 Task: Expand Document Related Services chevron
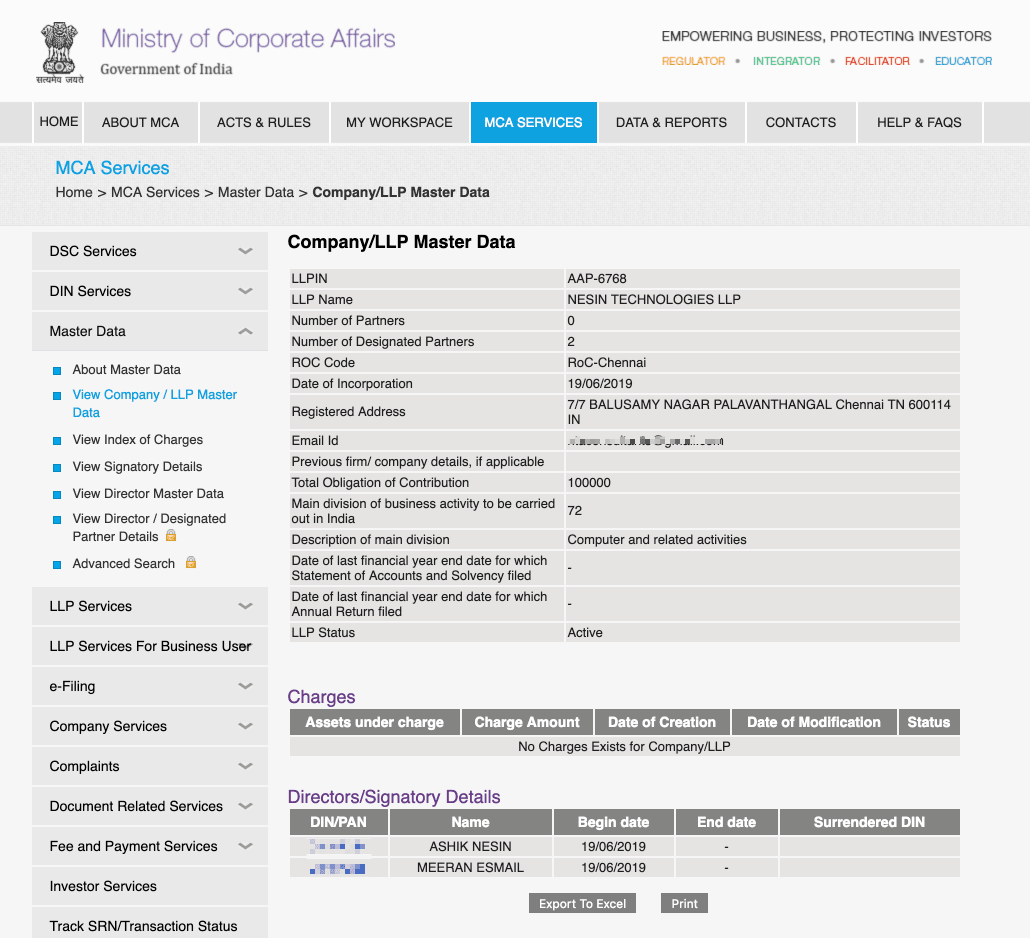(245, 807)
